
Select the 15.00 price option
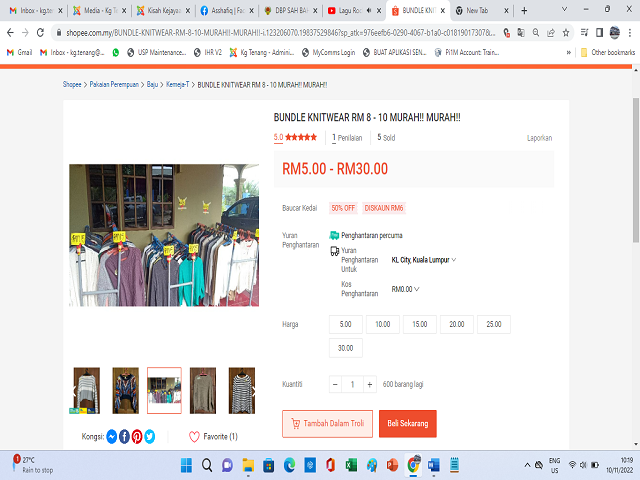(420, 324)
